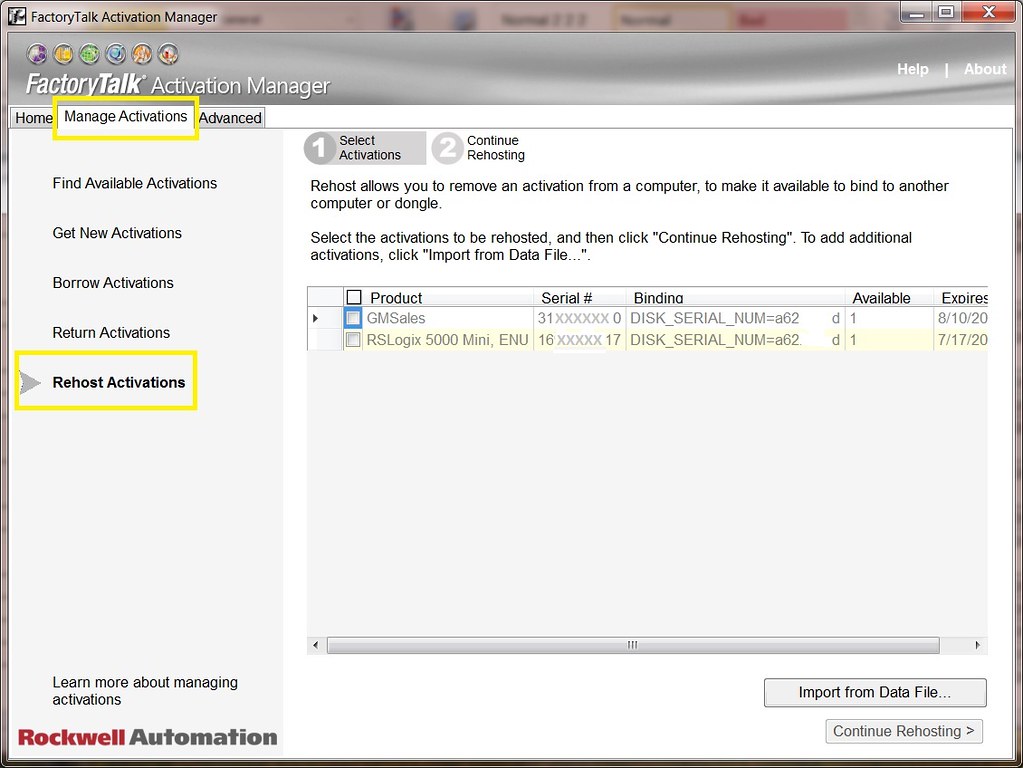The height and width of the screenshot is (768, 1023).
Task: Click the green globe round icon in header
Action: [x=89, y=54]
